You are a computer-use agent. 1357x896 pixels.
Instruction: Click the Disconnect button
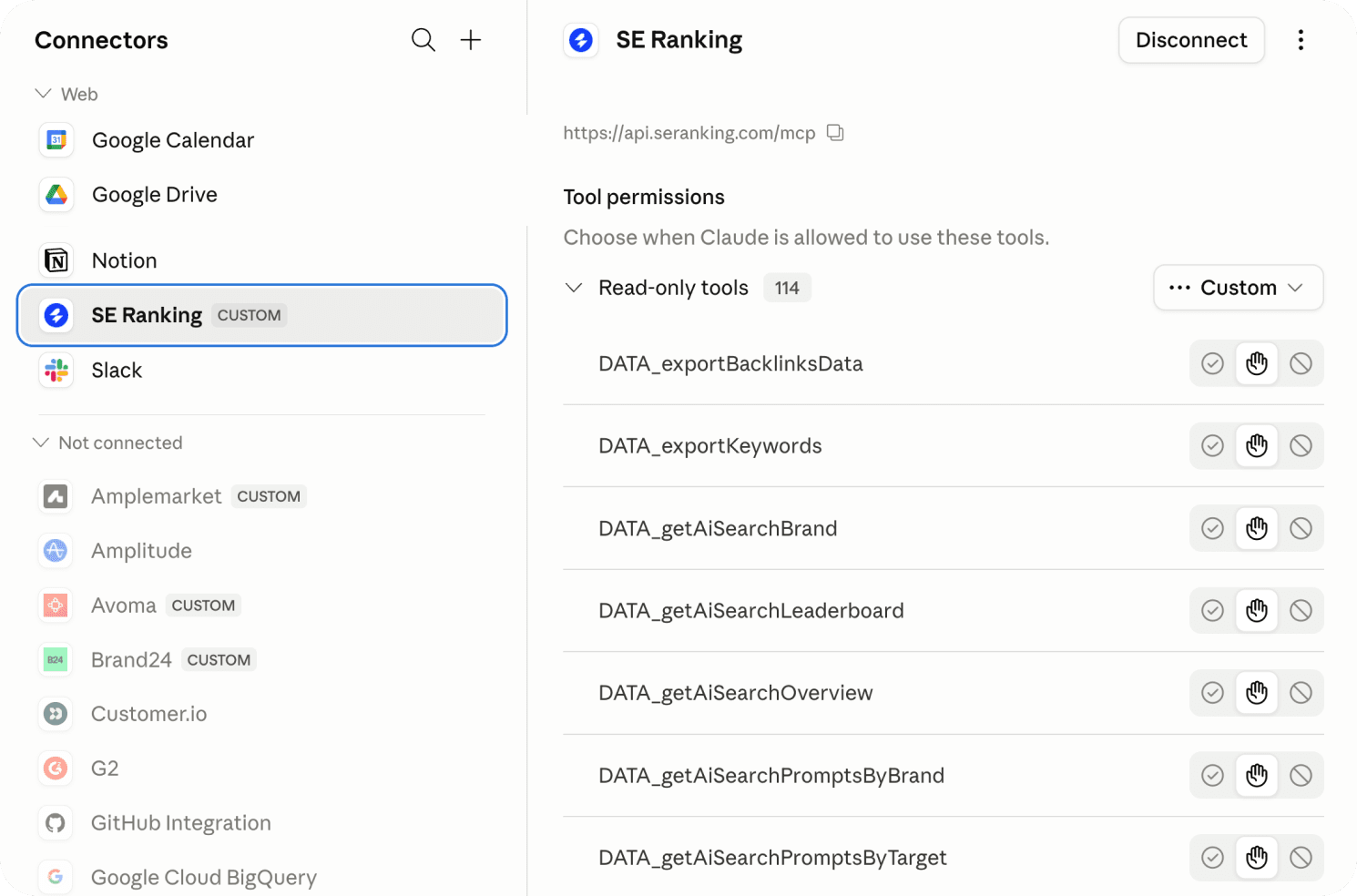(x=1191, y=40)
